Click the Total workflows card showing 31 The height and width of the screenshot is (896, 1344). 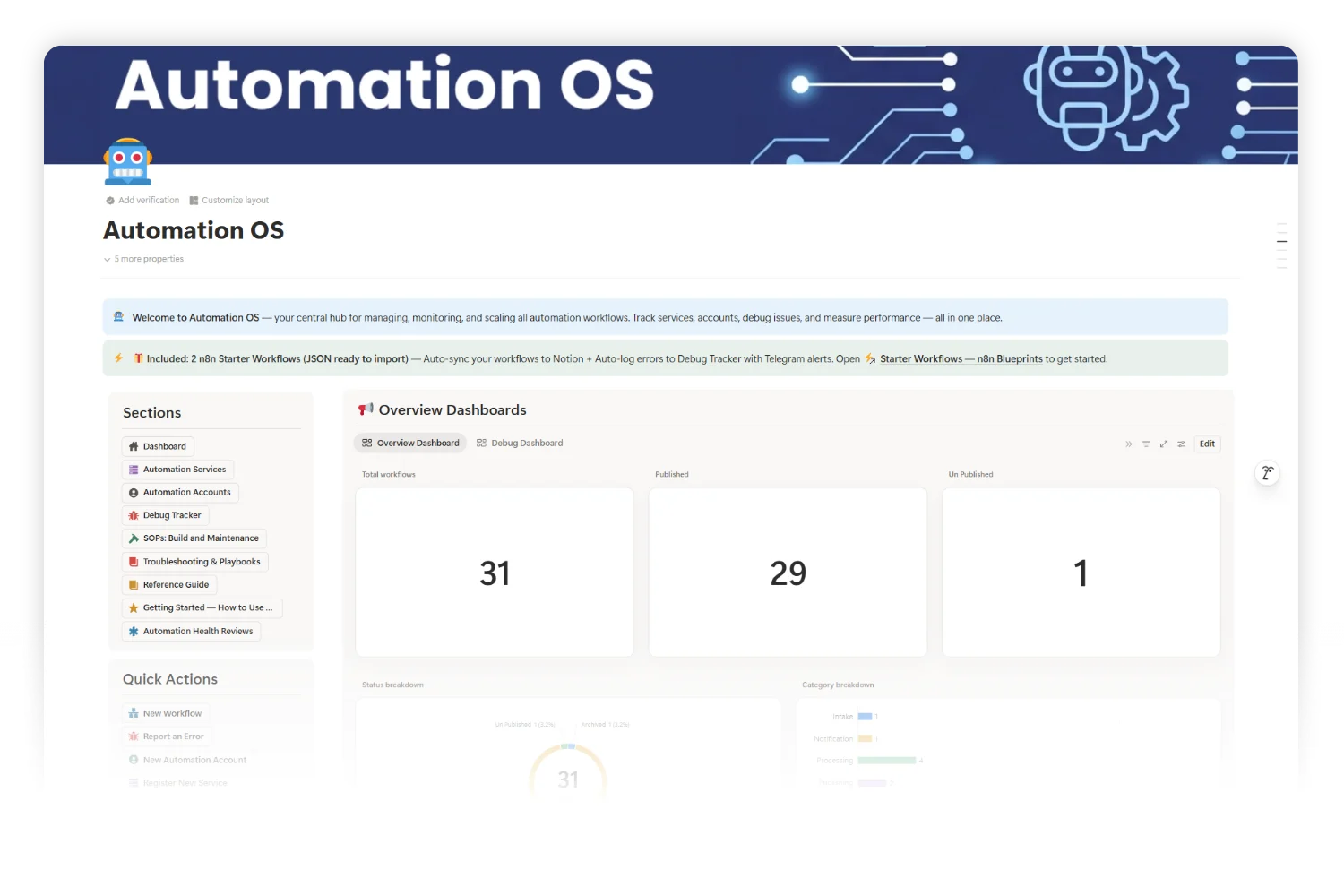(495, 573)
